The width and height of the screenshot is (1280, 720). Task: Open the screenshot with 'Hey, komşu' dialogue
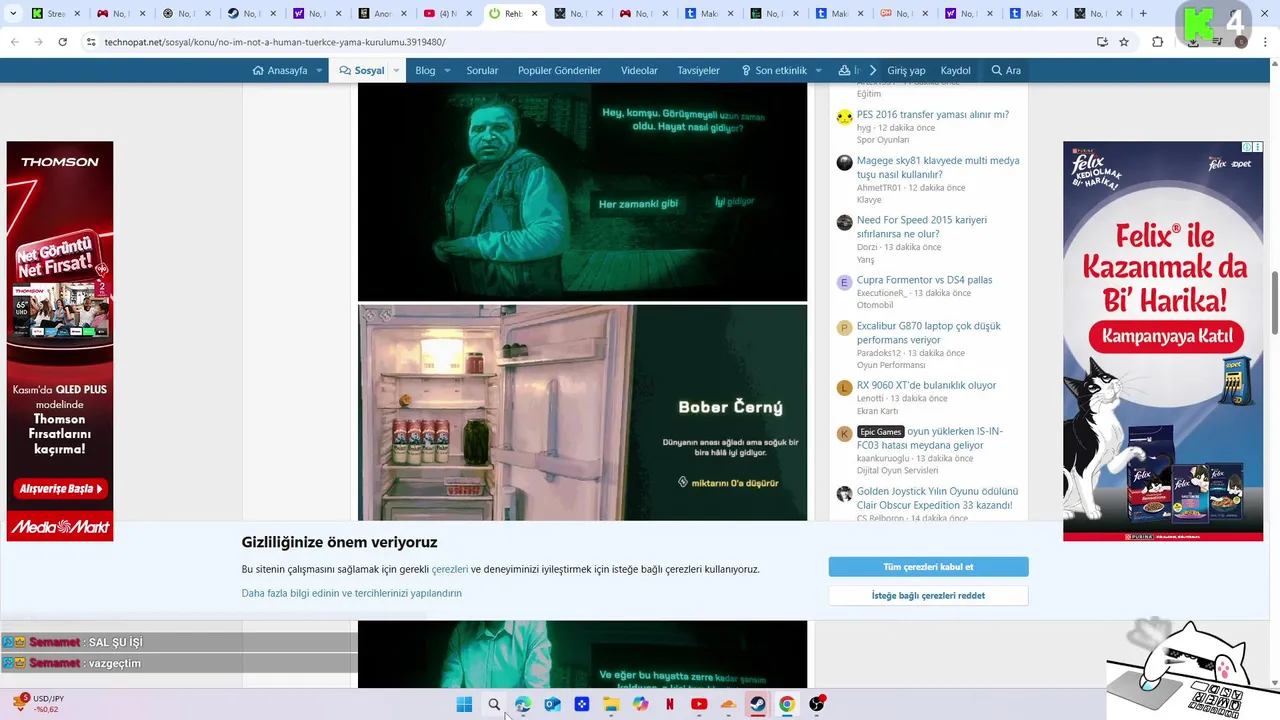point(582,191)
